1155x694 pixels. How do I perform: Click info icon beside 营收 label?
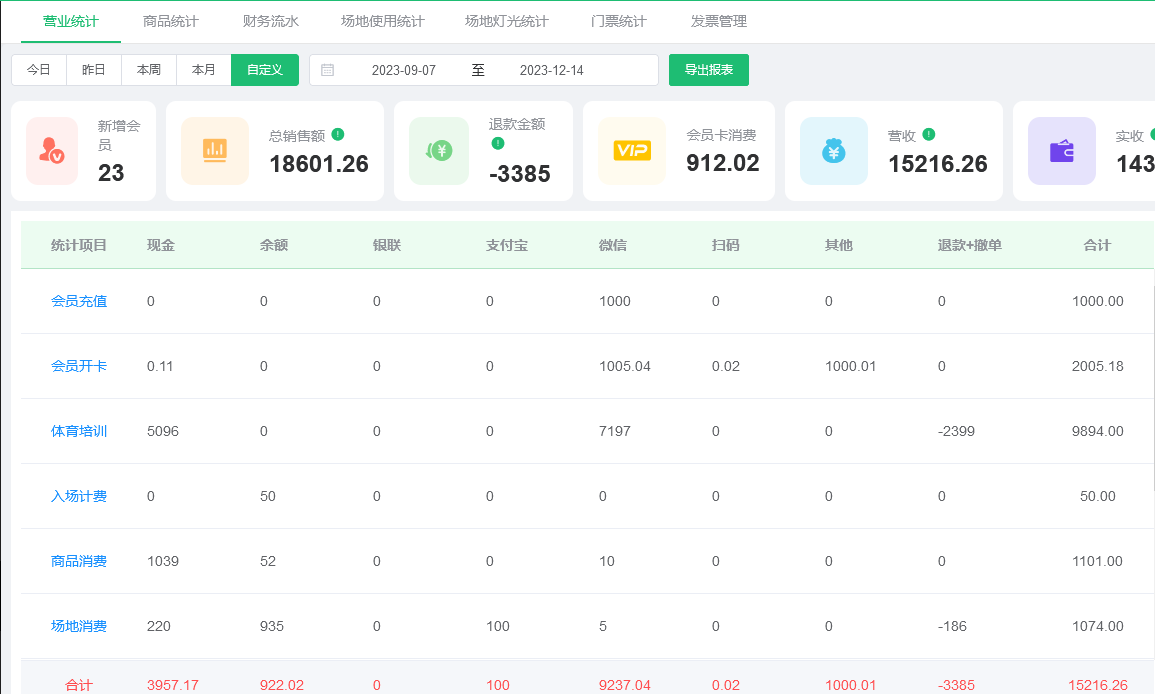tap(929, 134)
